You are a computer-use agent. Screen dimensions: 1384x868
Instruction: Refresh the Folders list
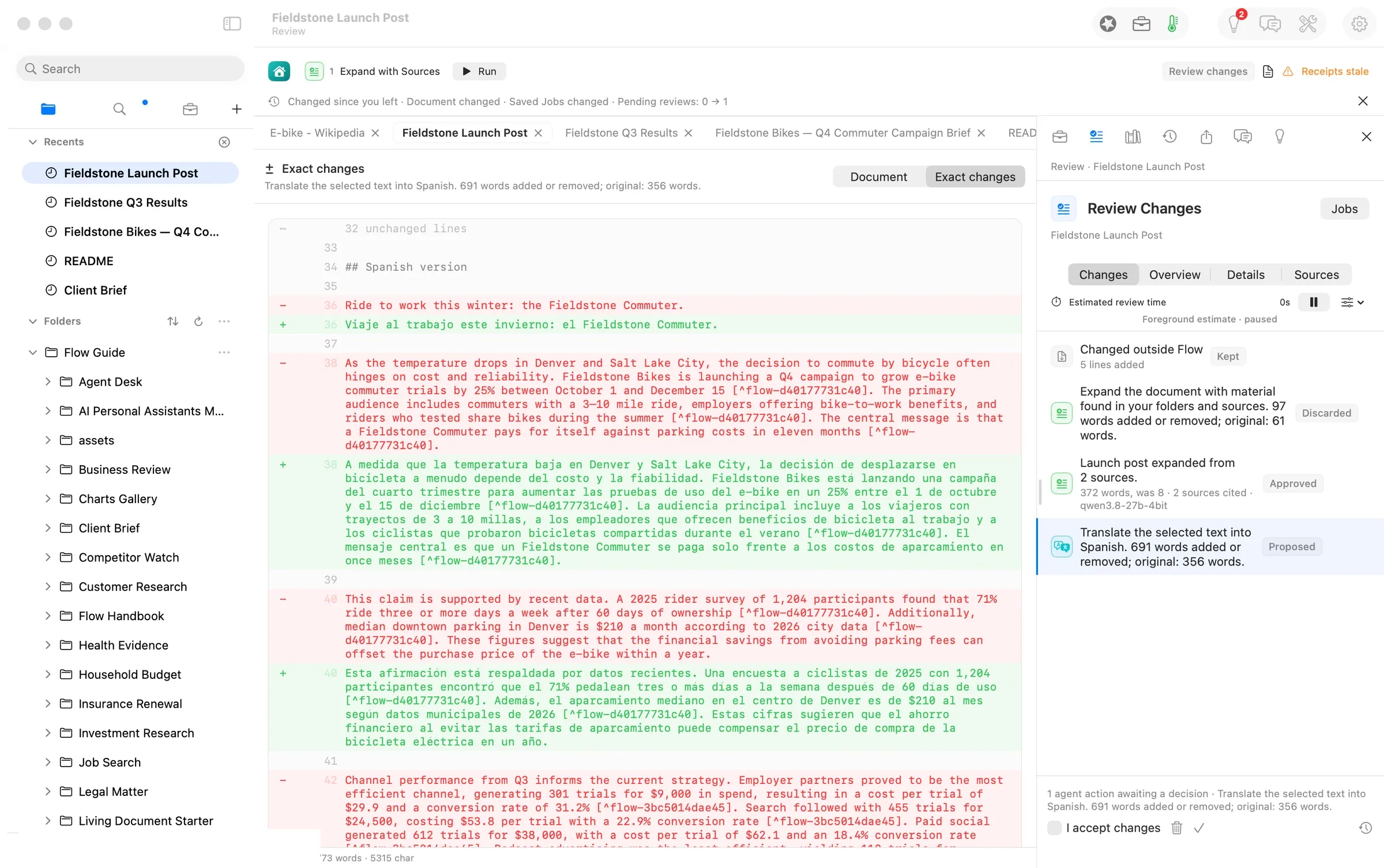[198, 322]
